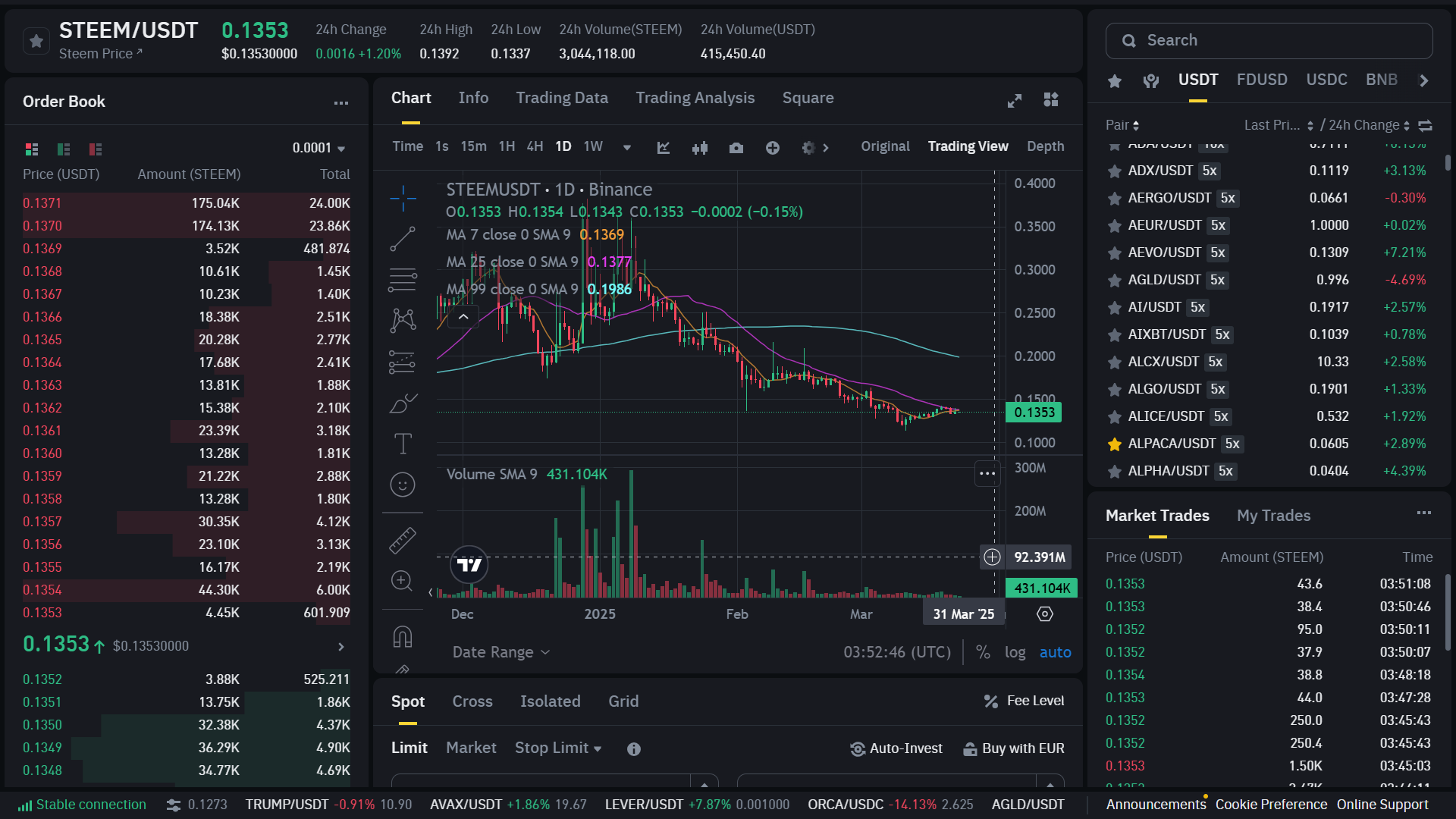The height and width of the screenshot is (819, 1456).
Task: Click Buy with EUR button
Action: coord(1014,748)
